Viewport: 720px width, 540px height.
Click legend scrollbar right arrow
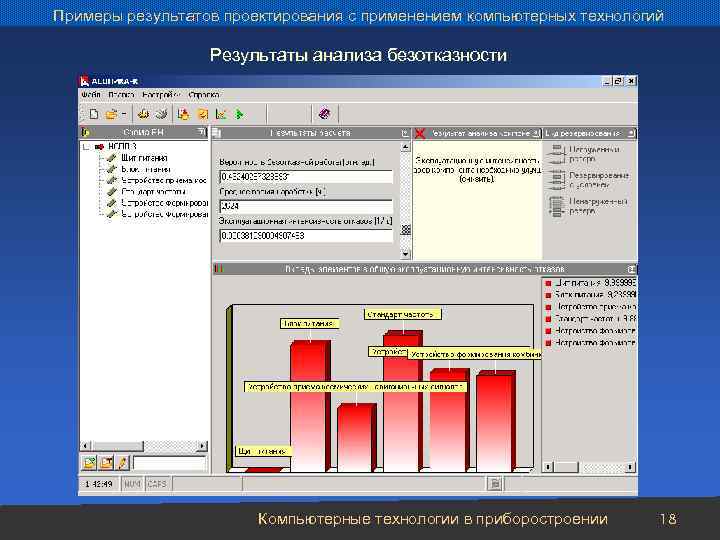coord(630,467)
